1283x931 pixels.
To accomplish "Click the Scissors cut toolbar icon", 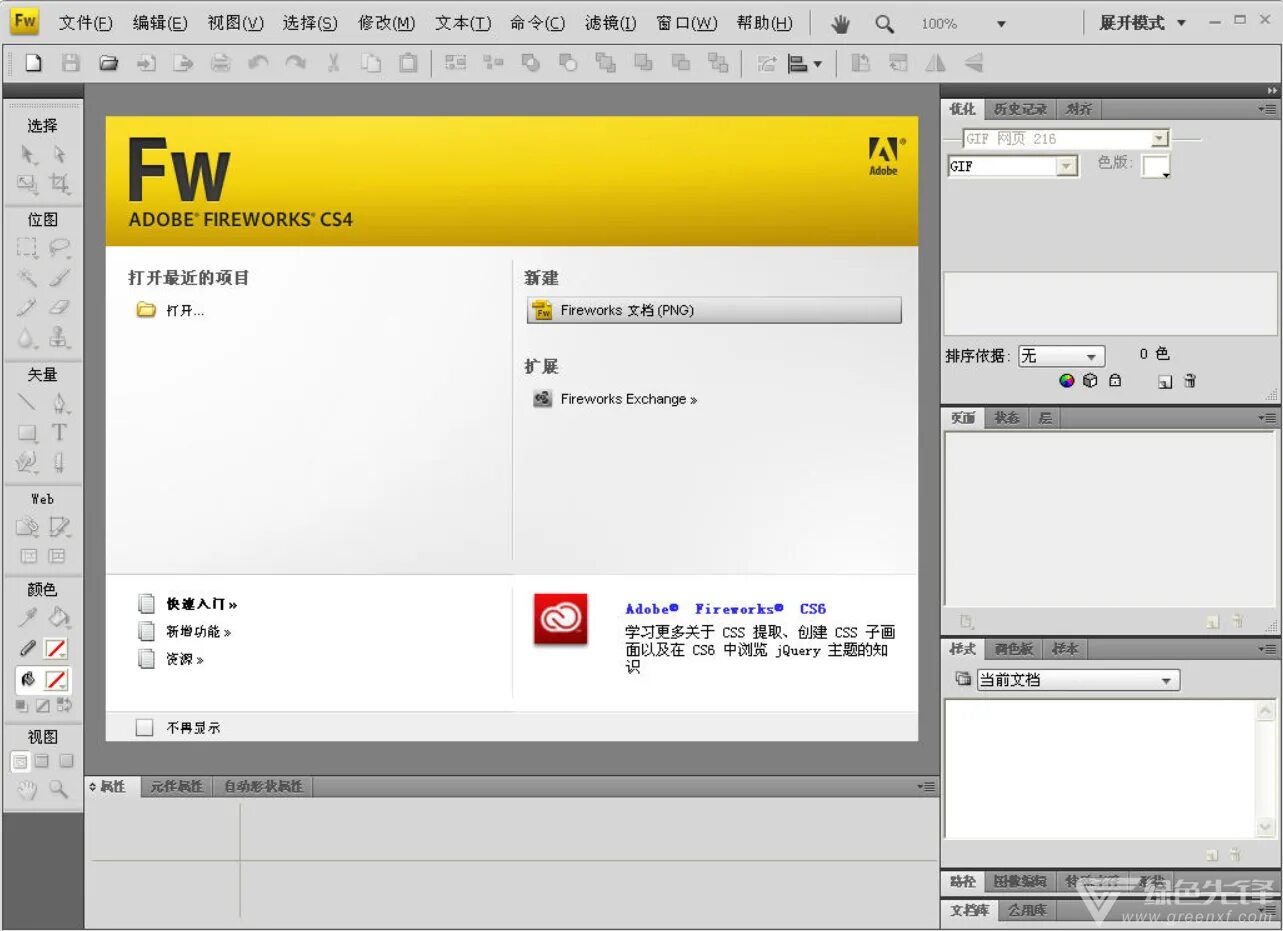I will (333, 63).
